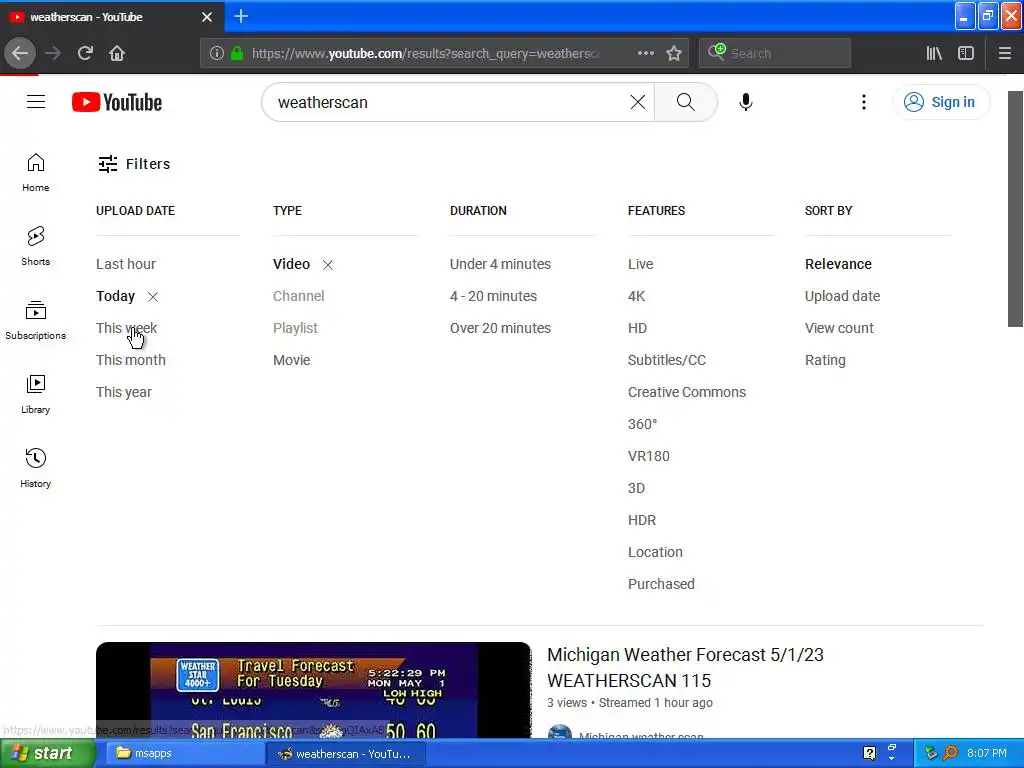The image size is (1024, 768).
Task: Focus the browser URL address bar
Action: [424, 53]
